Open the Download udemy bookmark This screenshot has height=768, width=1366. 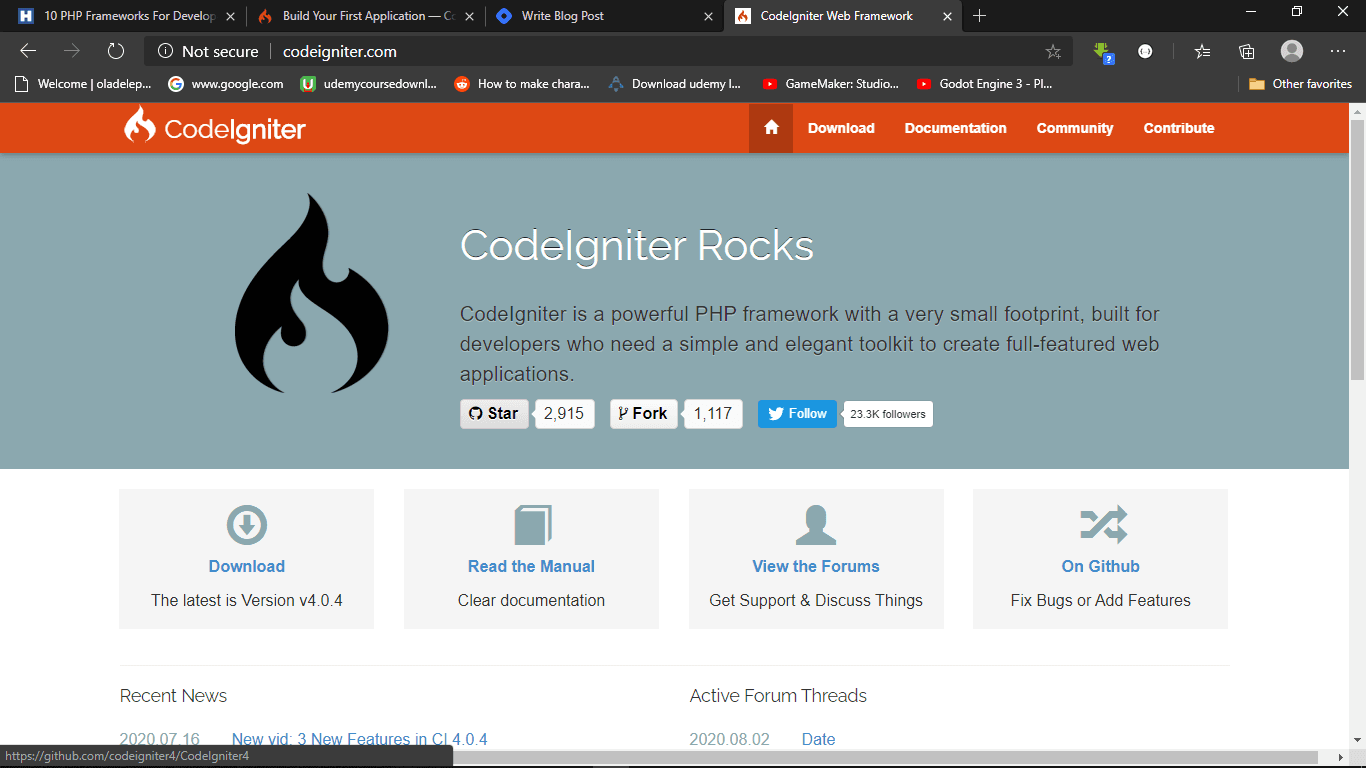(675, 84)
